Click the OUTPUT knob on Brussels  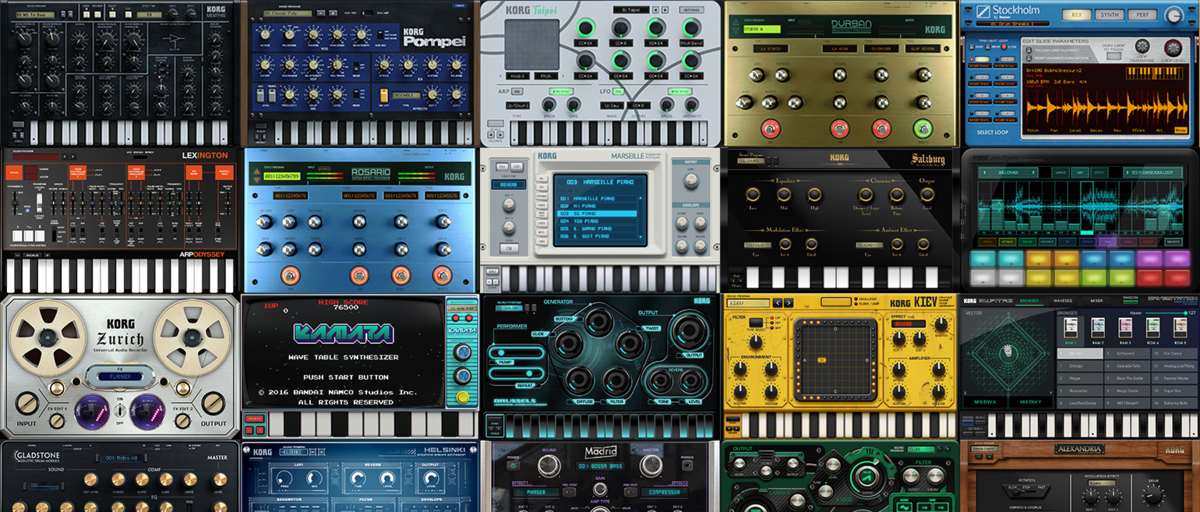pos(689,330)
